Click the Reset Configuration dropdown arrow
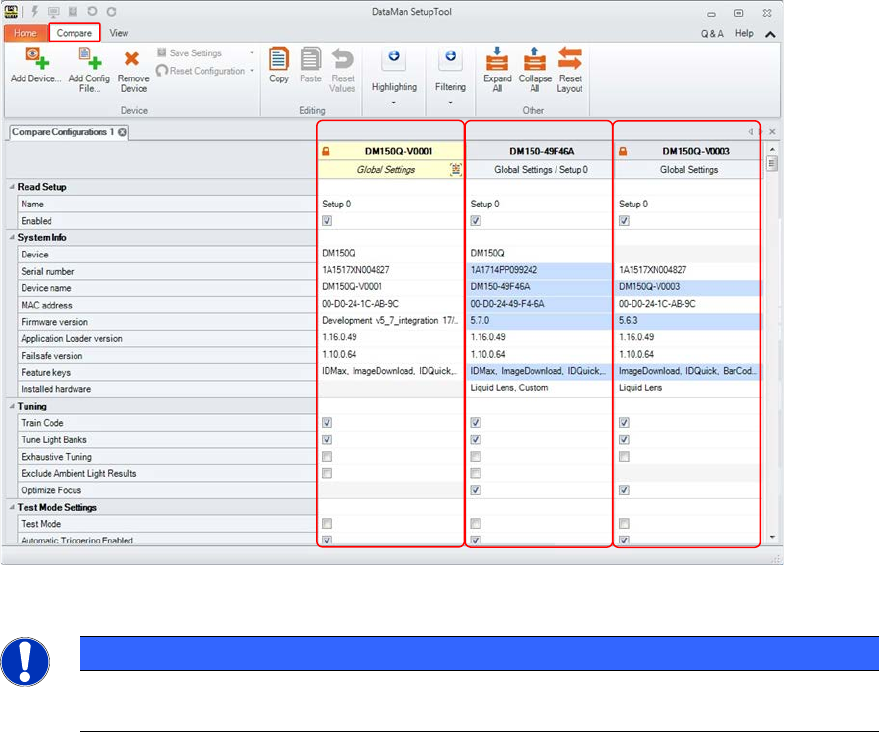This screenshot has width=879, height=732. pos(252,71)
